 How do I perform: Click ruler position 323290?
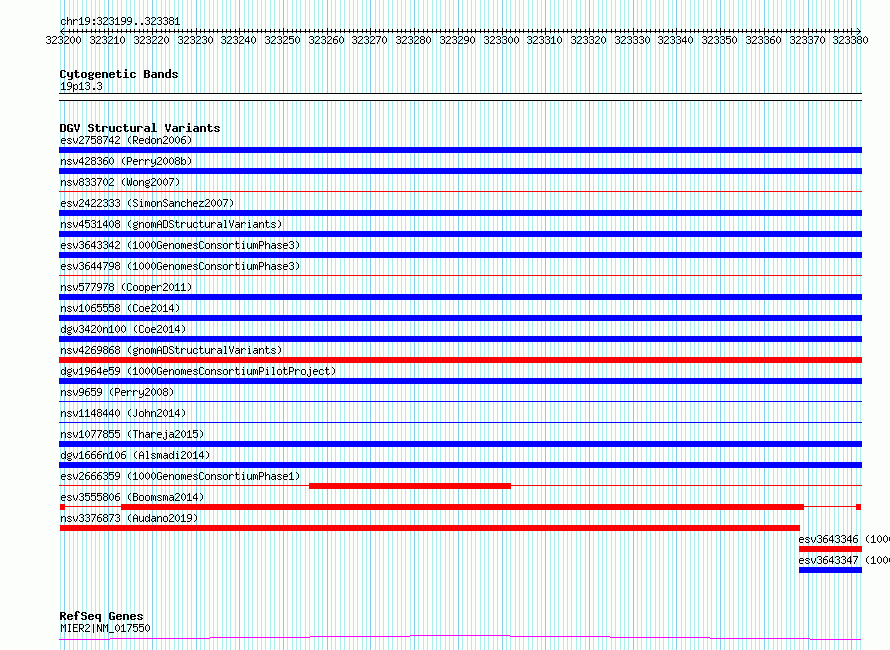point(457,40)
